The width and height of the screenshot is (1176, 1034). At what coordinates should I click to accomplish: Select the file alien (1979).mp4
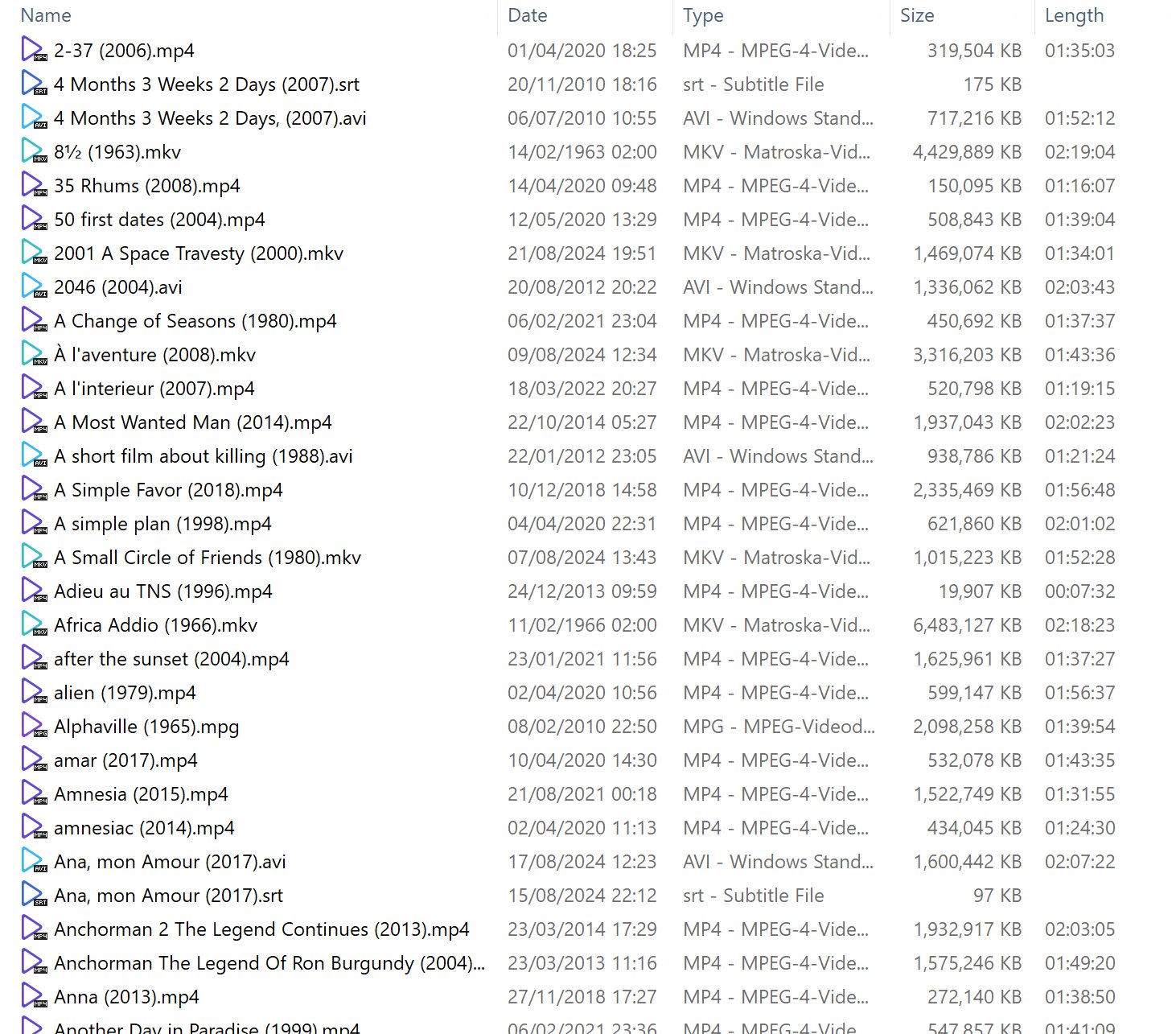click(125, 693)
